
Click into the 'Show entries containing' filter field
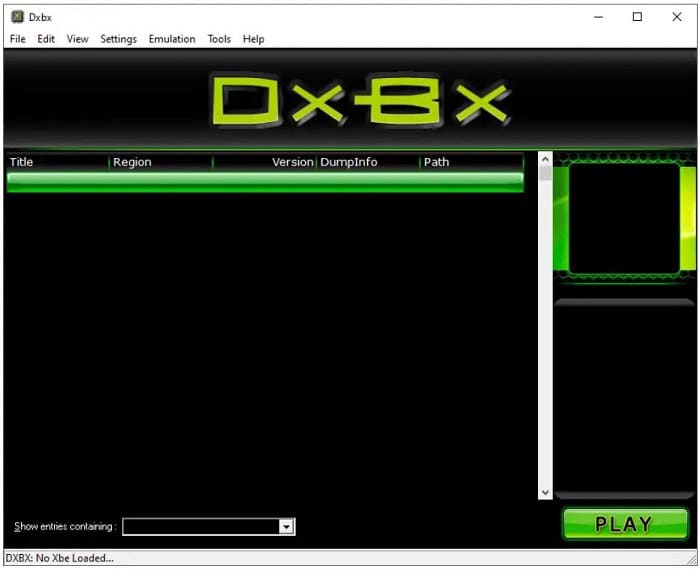[201, 527]
